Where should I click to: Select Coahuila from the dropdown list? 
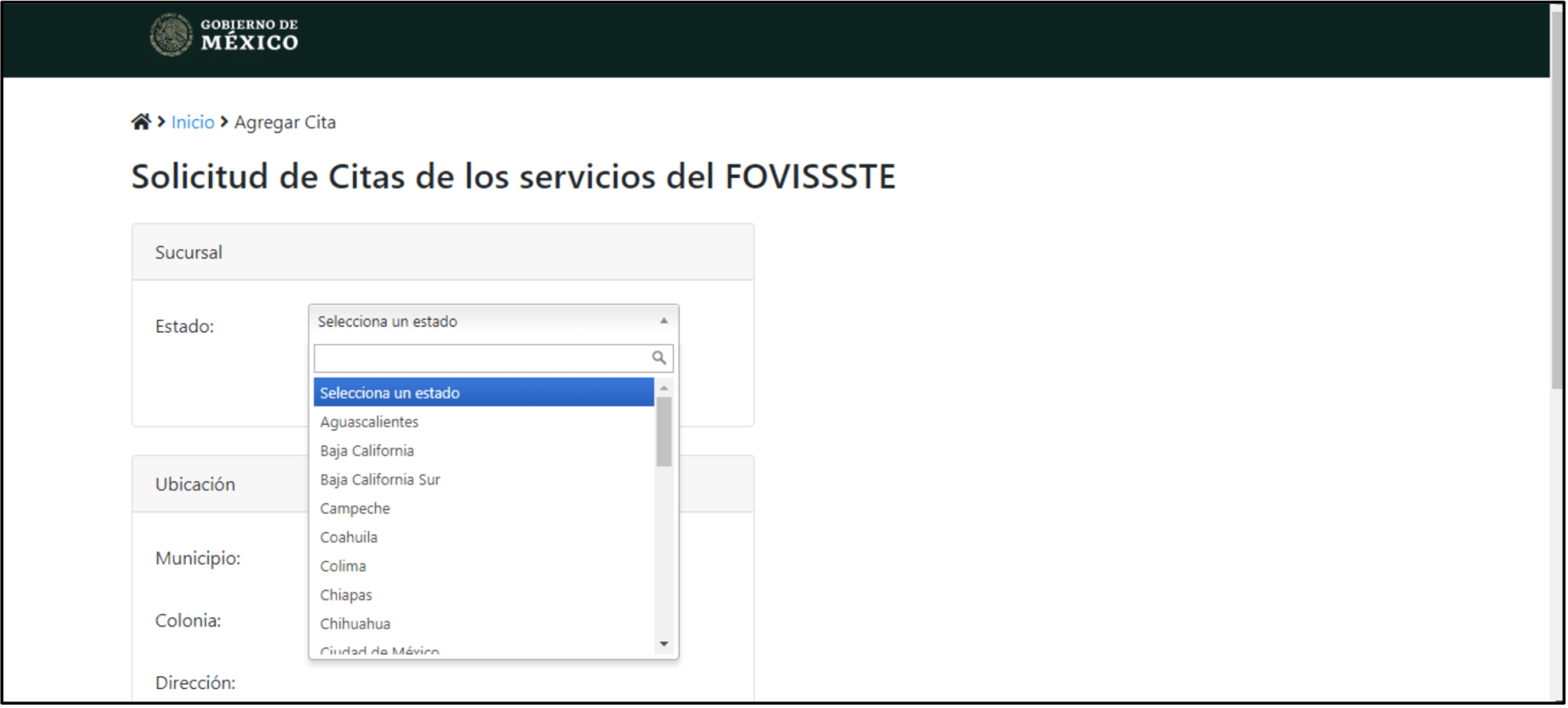[484, 537]
